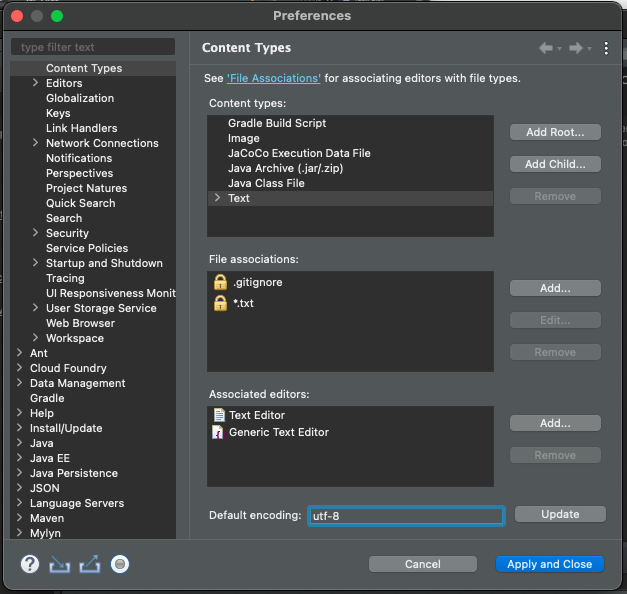
Task: Expand the User Storage Service node
Action: [x=35, y=308]
